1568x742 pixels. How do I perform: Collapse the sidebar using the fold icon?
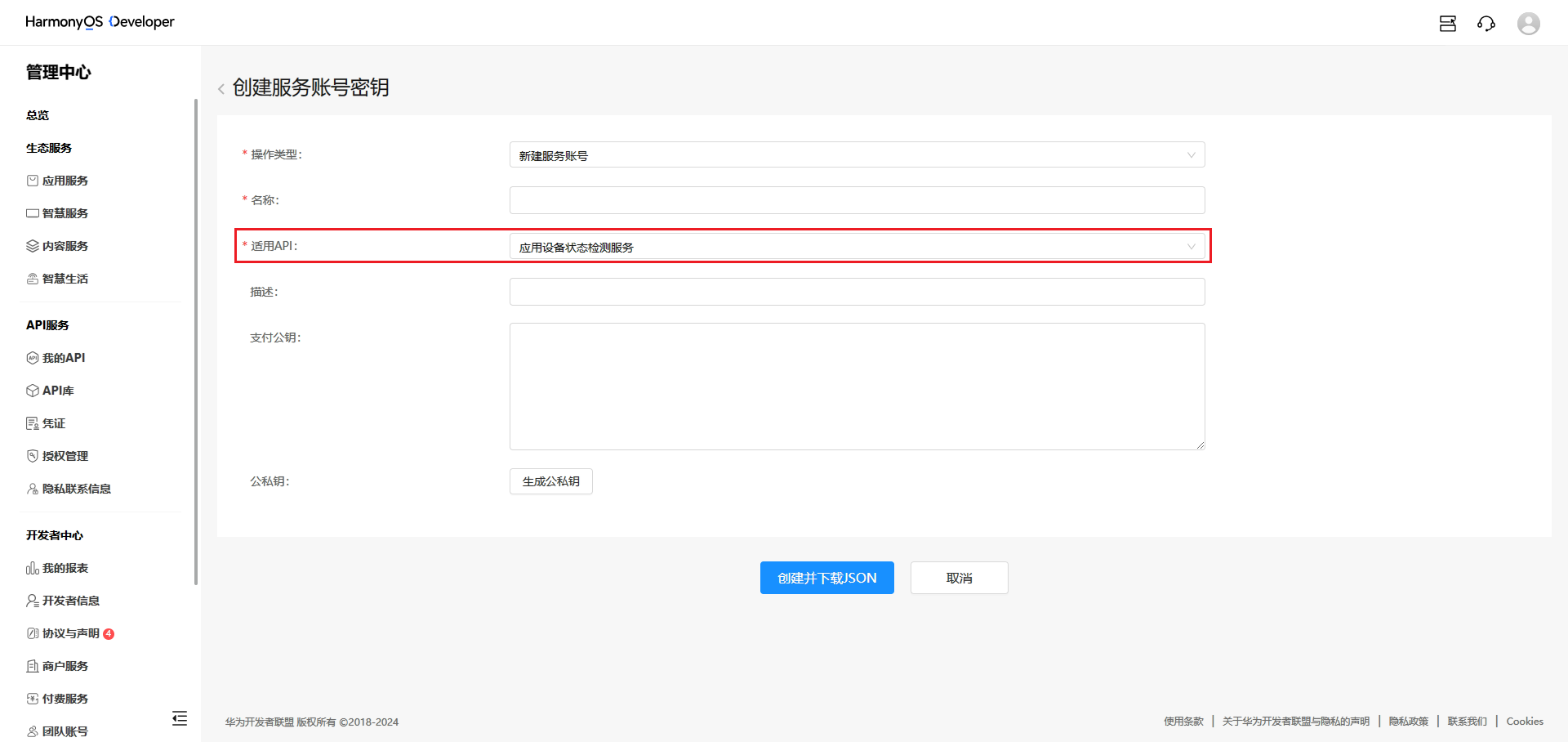[x=180, y=718]
